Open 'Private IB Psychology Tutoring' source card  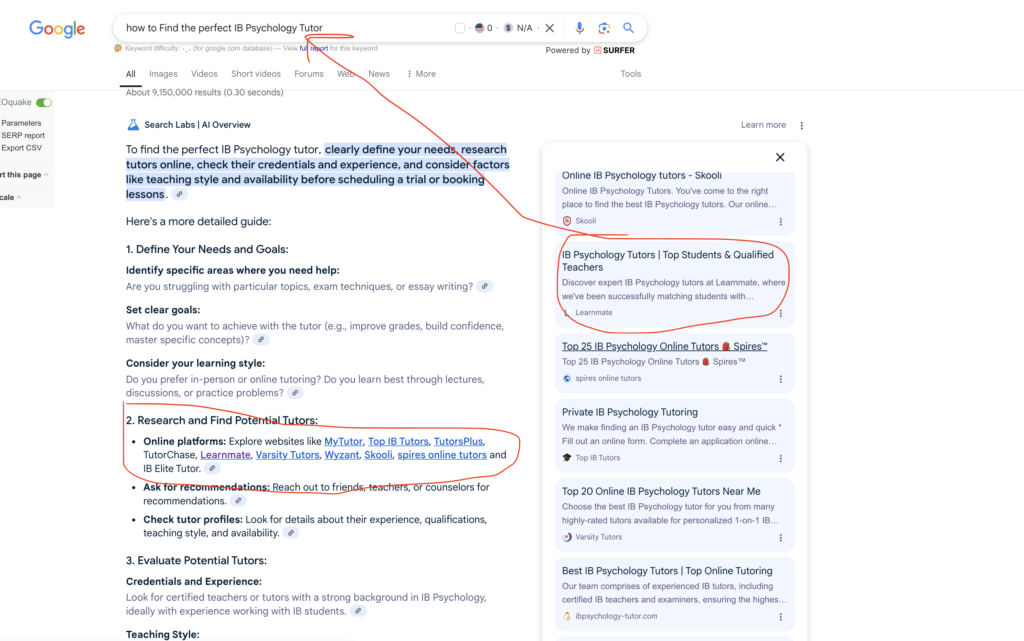point(674,435)
